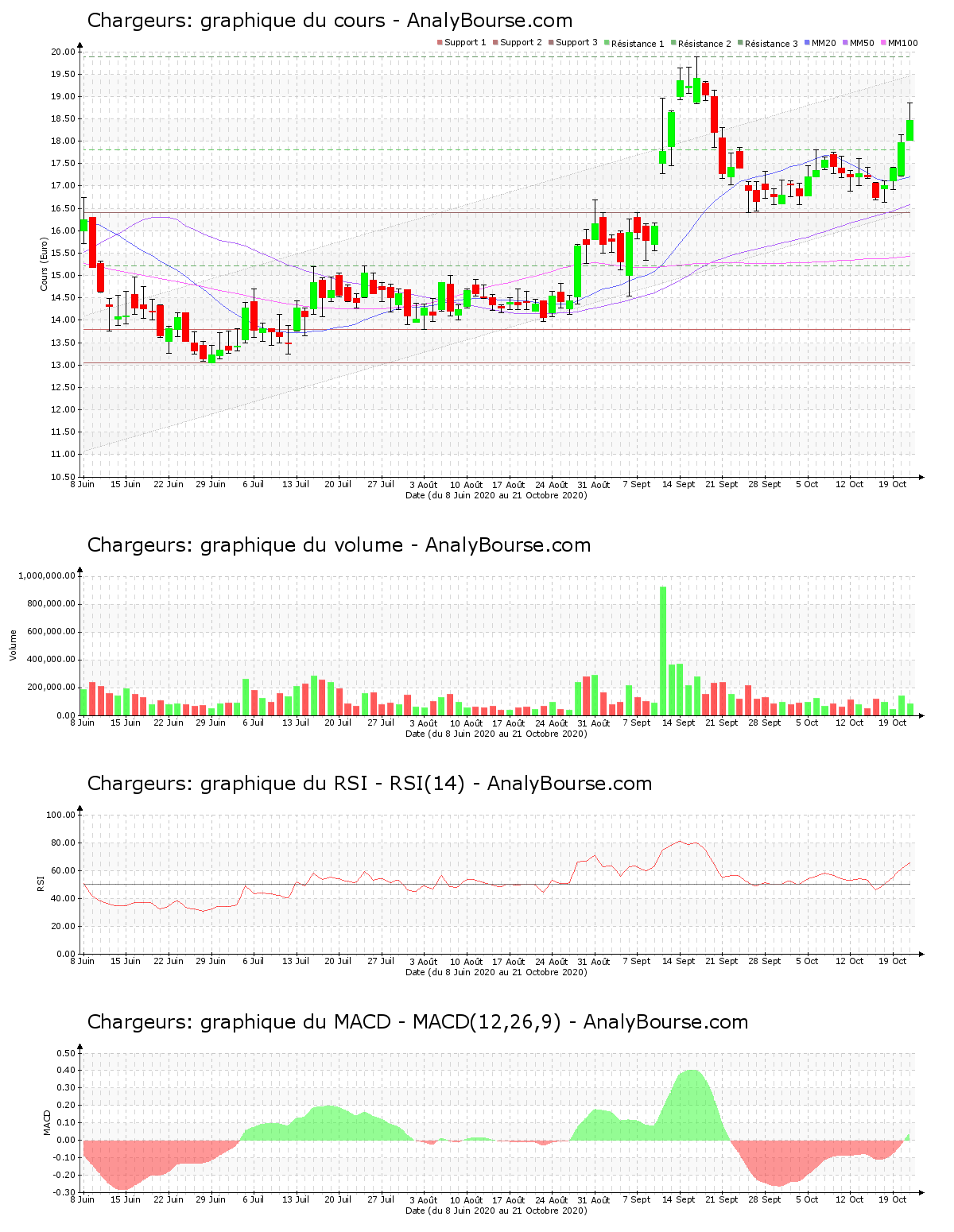
Task: Click '5 Oct' date under MACD chart
Action: pyautogui.click(x=807, y=1199)
